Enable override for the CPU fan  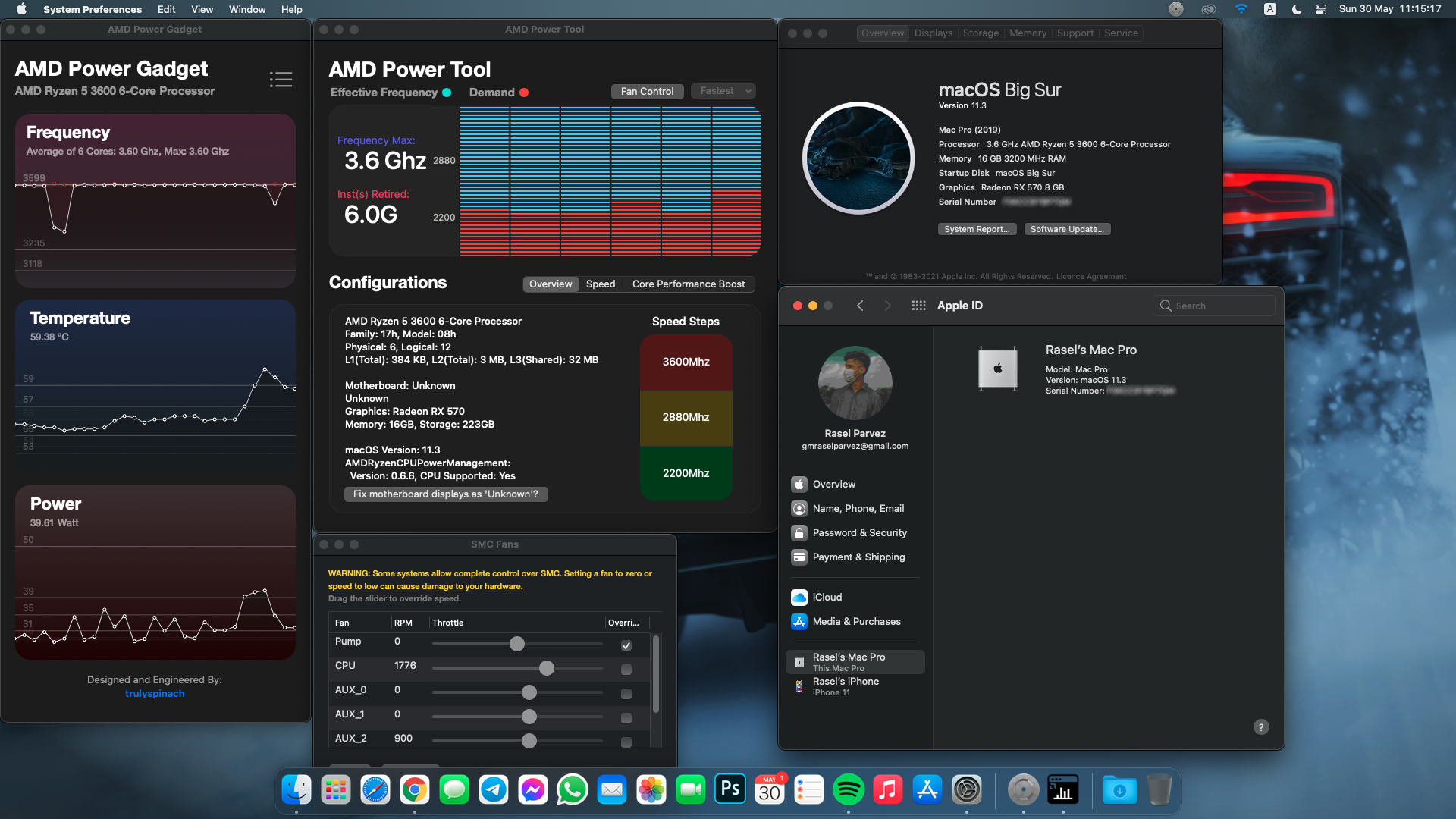click(626, 670)
